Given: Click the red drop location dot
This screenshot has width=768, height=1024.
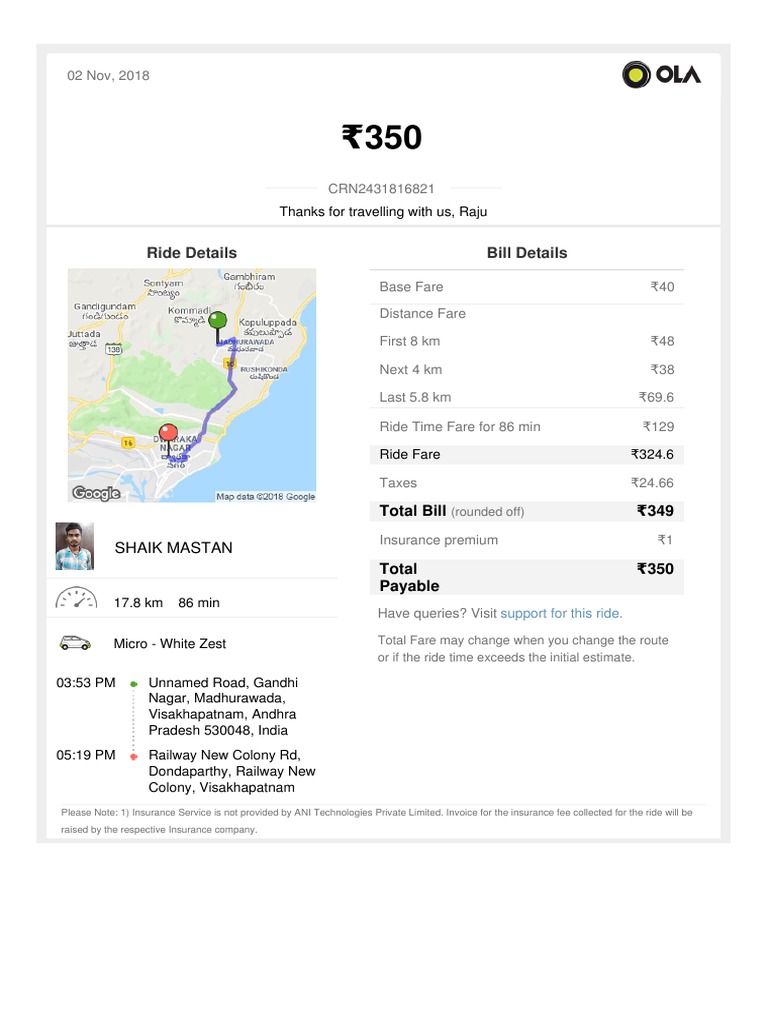Looking at the screenshot, I should pos(133,757).
